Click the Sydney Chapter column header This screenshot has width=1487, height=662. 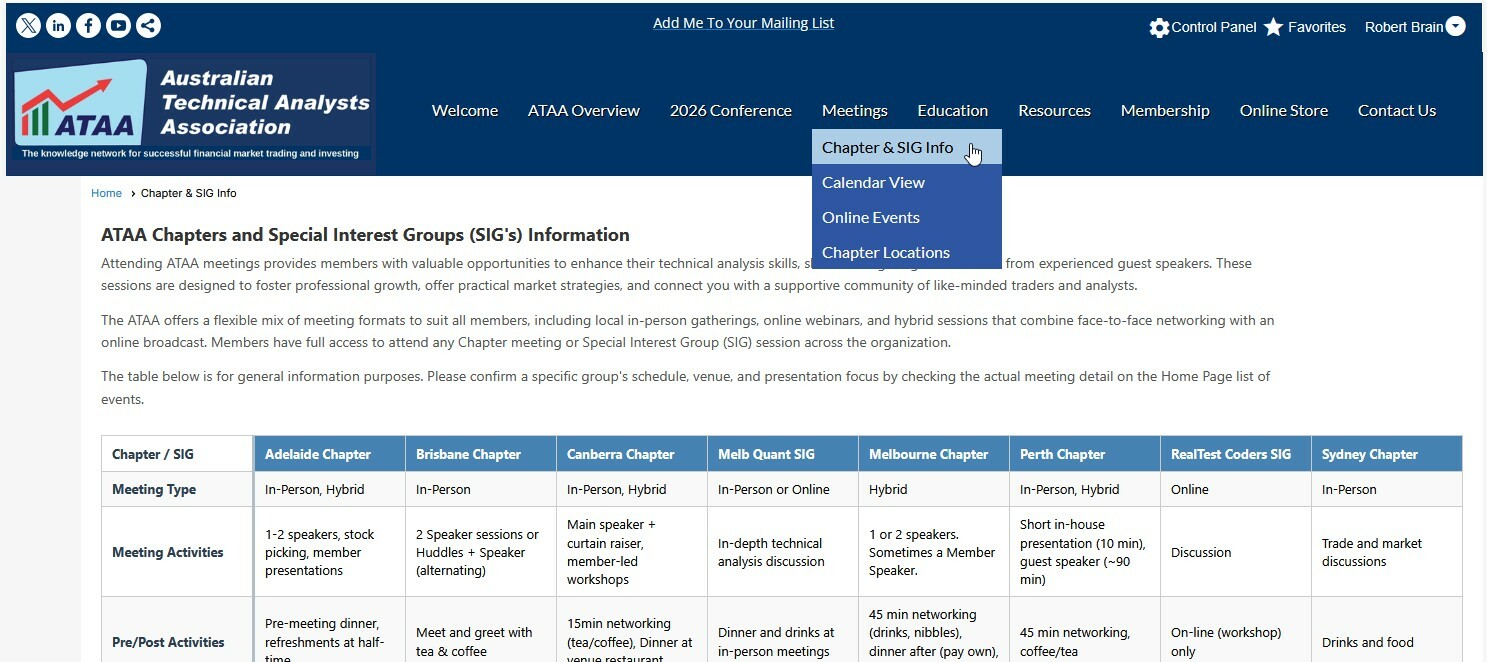click(x=1387, y=454)
